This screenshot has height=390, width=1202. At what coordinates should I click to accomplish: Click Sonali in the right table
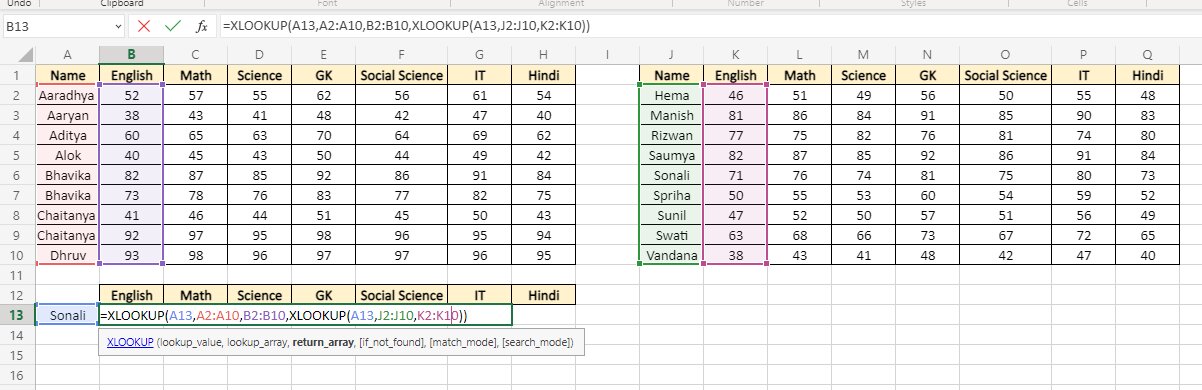click(672, 175)
